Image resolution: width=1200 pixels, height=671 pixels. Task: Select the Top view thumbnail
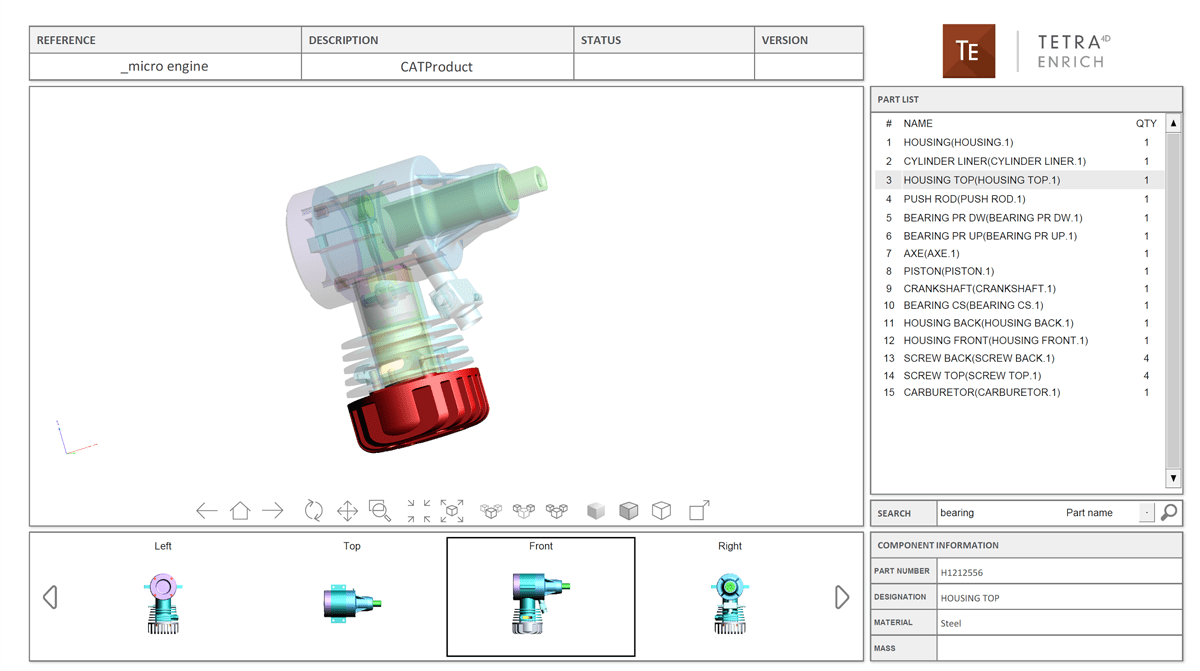point(352,596)
